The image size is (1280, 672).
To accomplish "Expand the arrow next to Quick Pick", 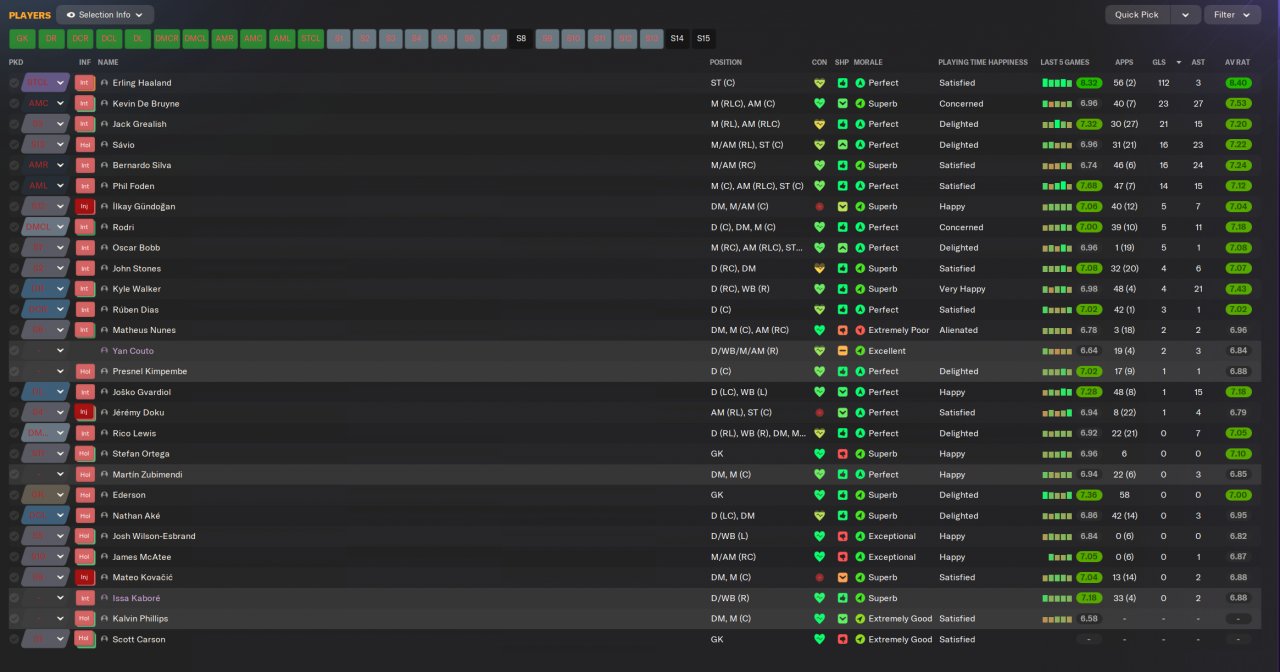I will pos(1186,15).
